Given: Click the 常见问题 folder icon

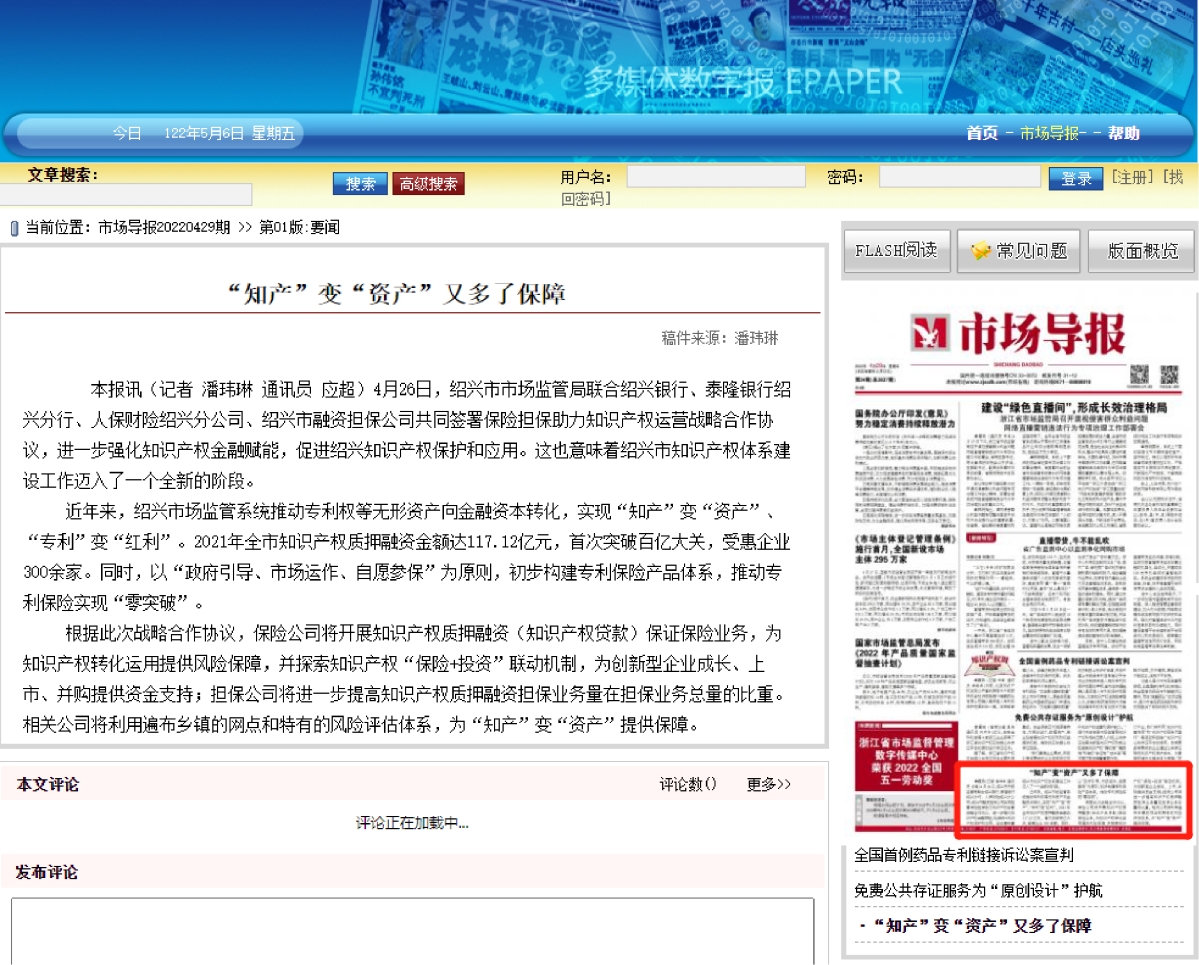Looking at the screenshot, I should [980, 251].
